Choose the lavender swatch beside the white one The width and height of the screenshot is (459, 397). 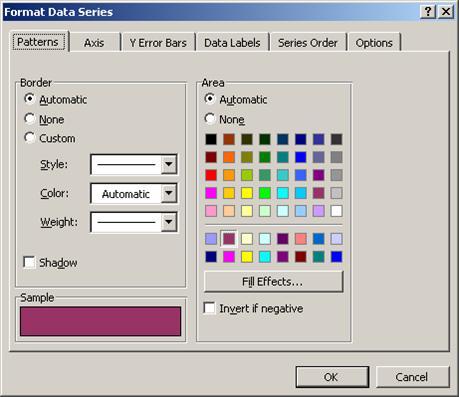(x=319, y=211)
